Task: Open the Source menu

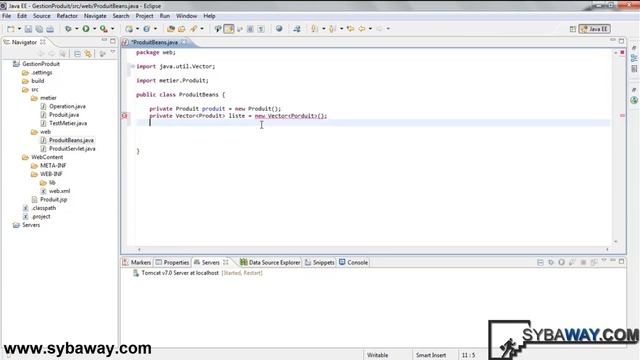Action: click(x=42, y=16)
